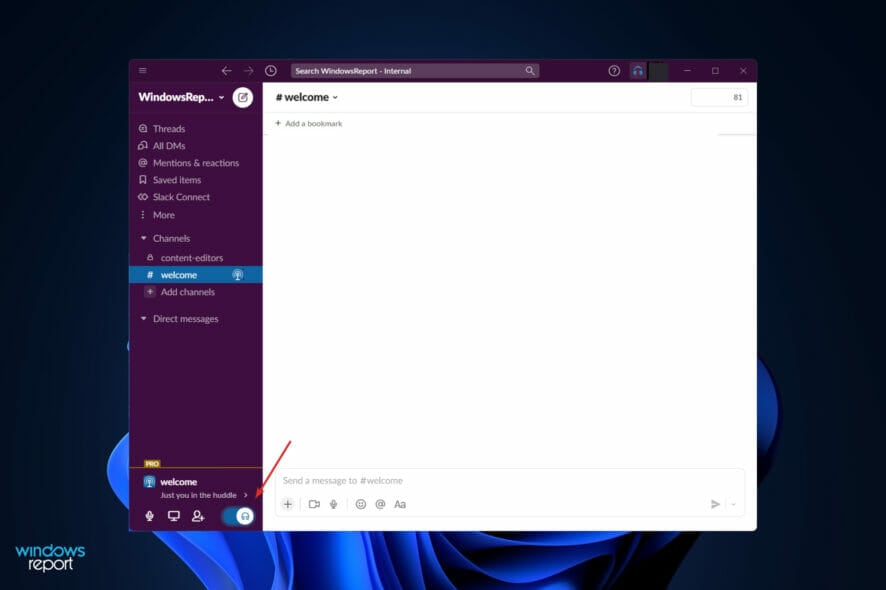Open Mentions & reactions
Image resolution: width=886 pixels, height=590 pixels.
(x=195, y=163)
